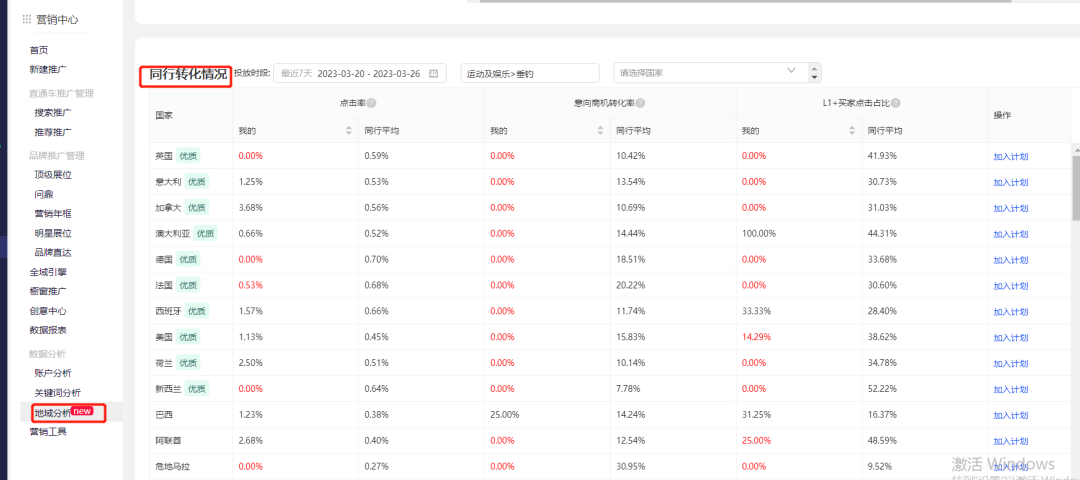The image size is (1080, 480).
Task: Sort by 点击率 我的 column
Action: 349,131
